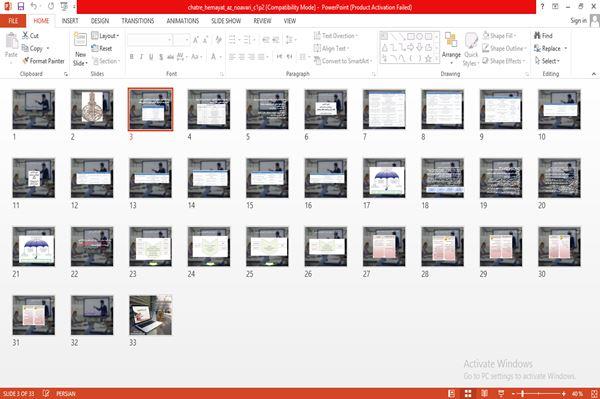Expand the Copy dropdown arrow
The image size is (600, 399).
click(x=48, y=49)
